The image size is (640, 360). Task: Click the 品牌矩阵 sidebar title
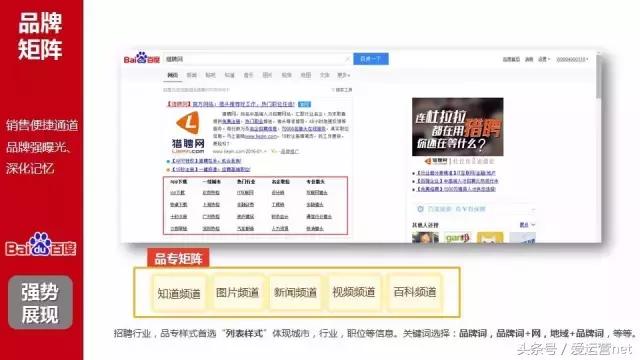pyautogui.click(x=40, y=36)
